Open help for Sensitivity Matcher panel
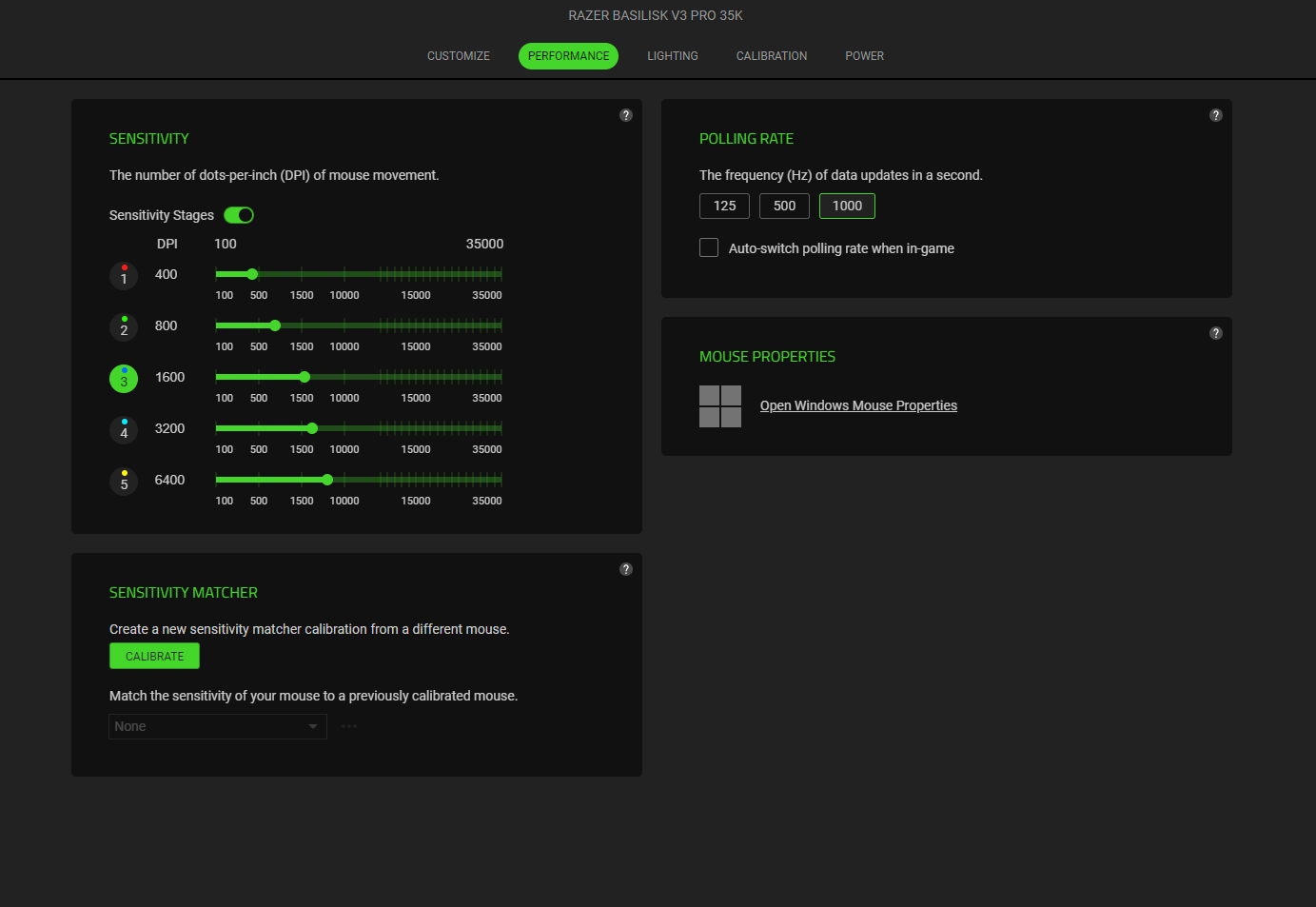Screen dimensions: 1316x907 [x=626, y=569]
